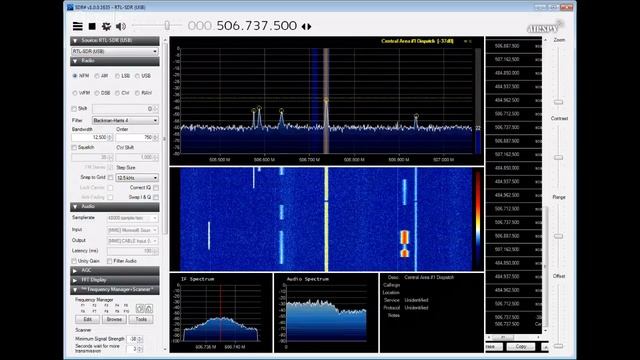Collapse the Audio panel

[115, 207]
